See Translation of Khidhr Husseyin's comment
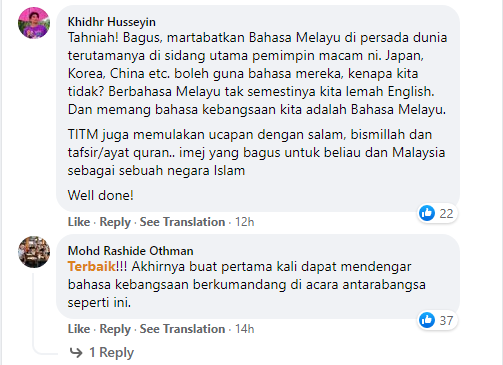This screenshot has height=365, width=503. coord(182,222)
